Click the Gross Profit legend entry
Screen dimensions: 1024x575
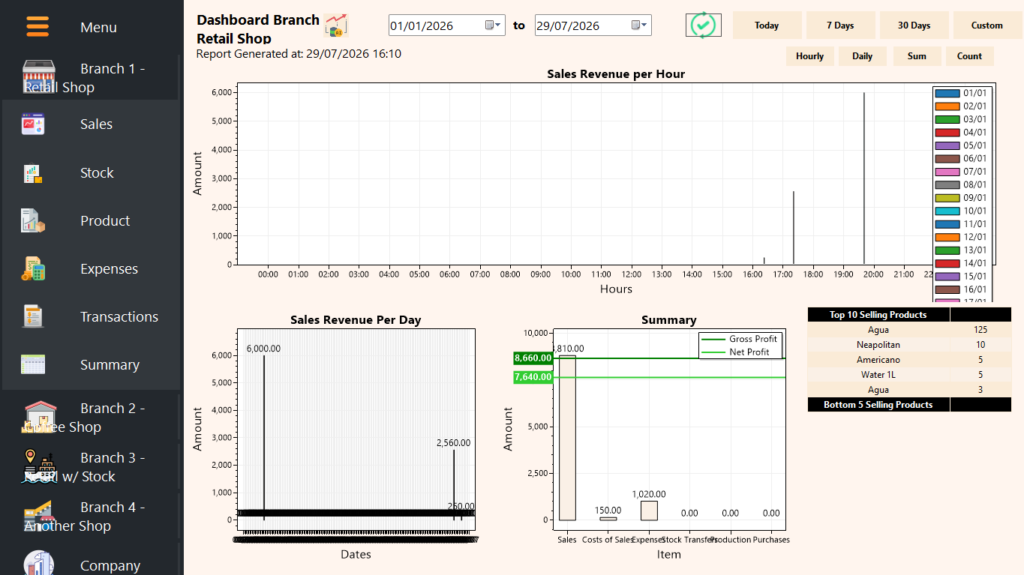coord(739,339)
